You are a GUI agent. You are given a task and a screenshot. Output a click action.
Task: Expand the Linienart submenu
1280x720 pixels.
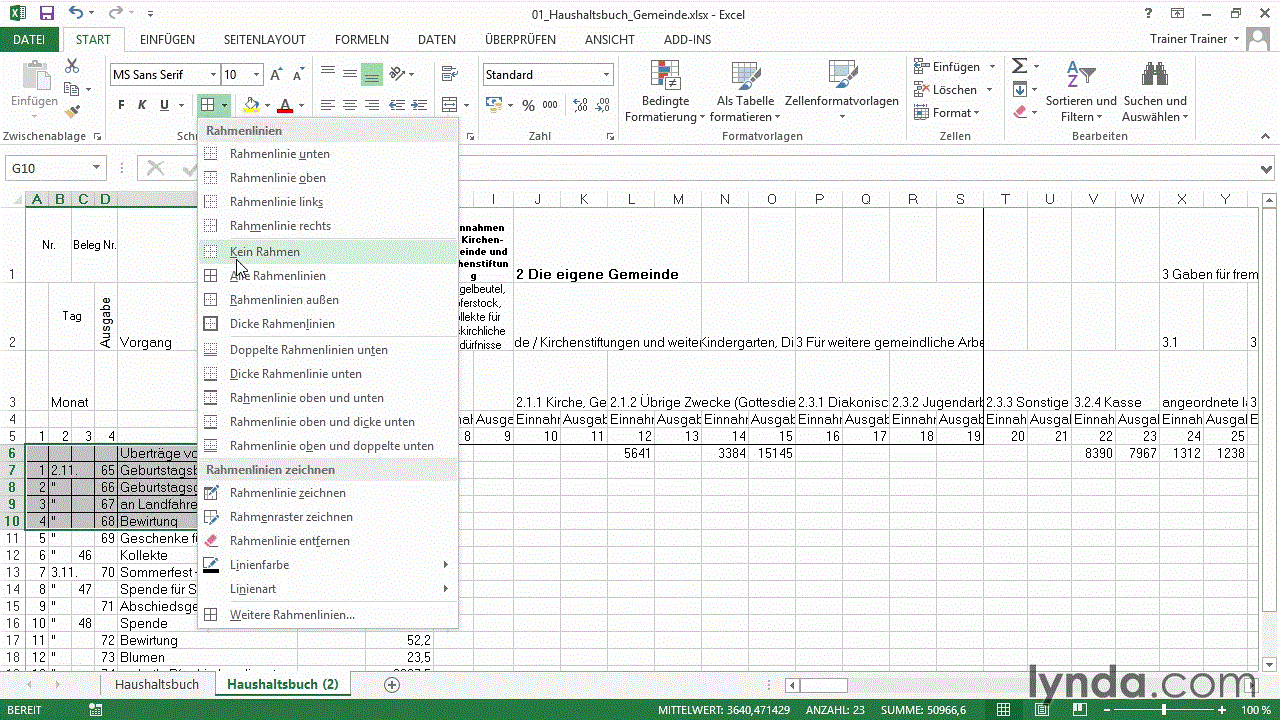tap(328, 589)
